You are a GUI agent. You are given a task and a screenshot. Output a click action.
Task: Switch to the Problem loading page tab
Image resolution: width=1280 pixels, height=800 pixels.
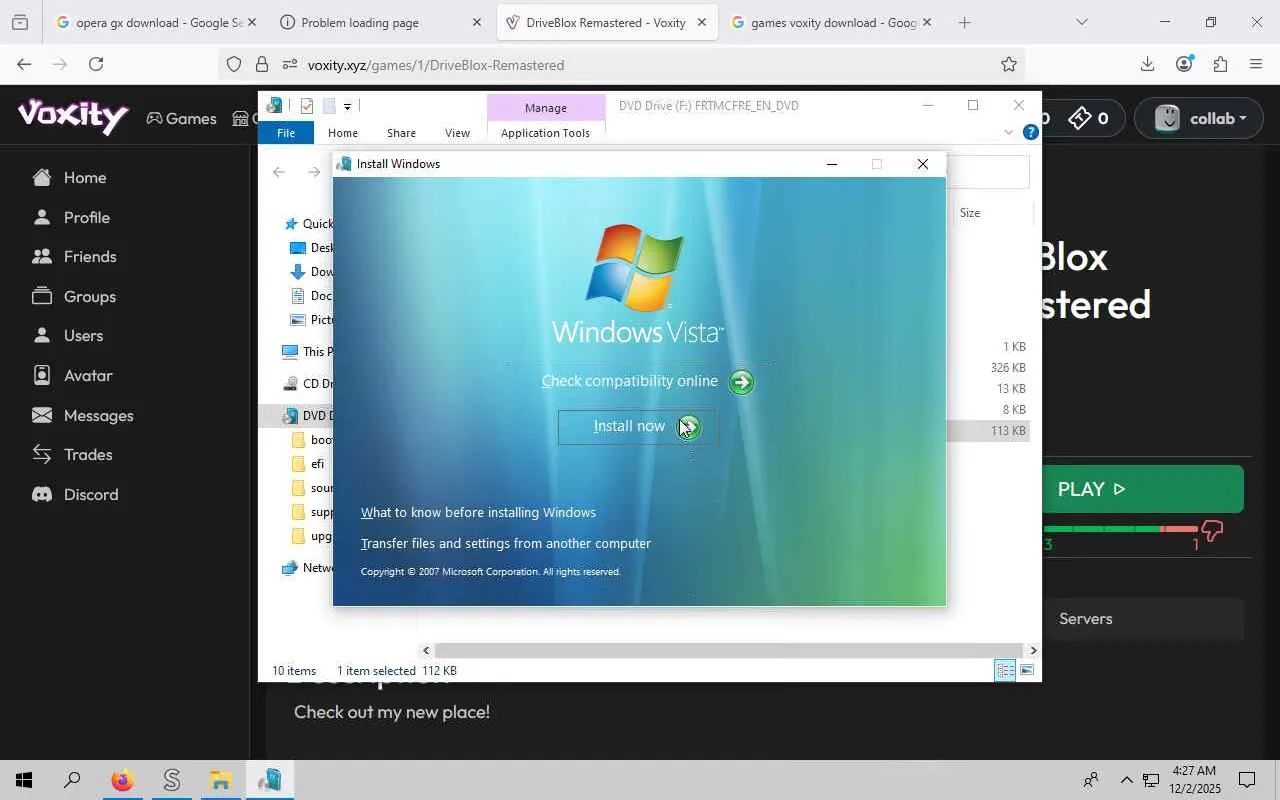coord(380,22)
